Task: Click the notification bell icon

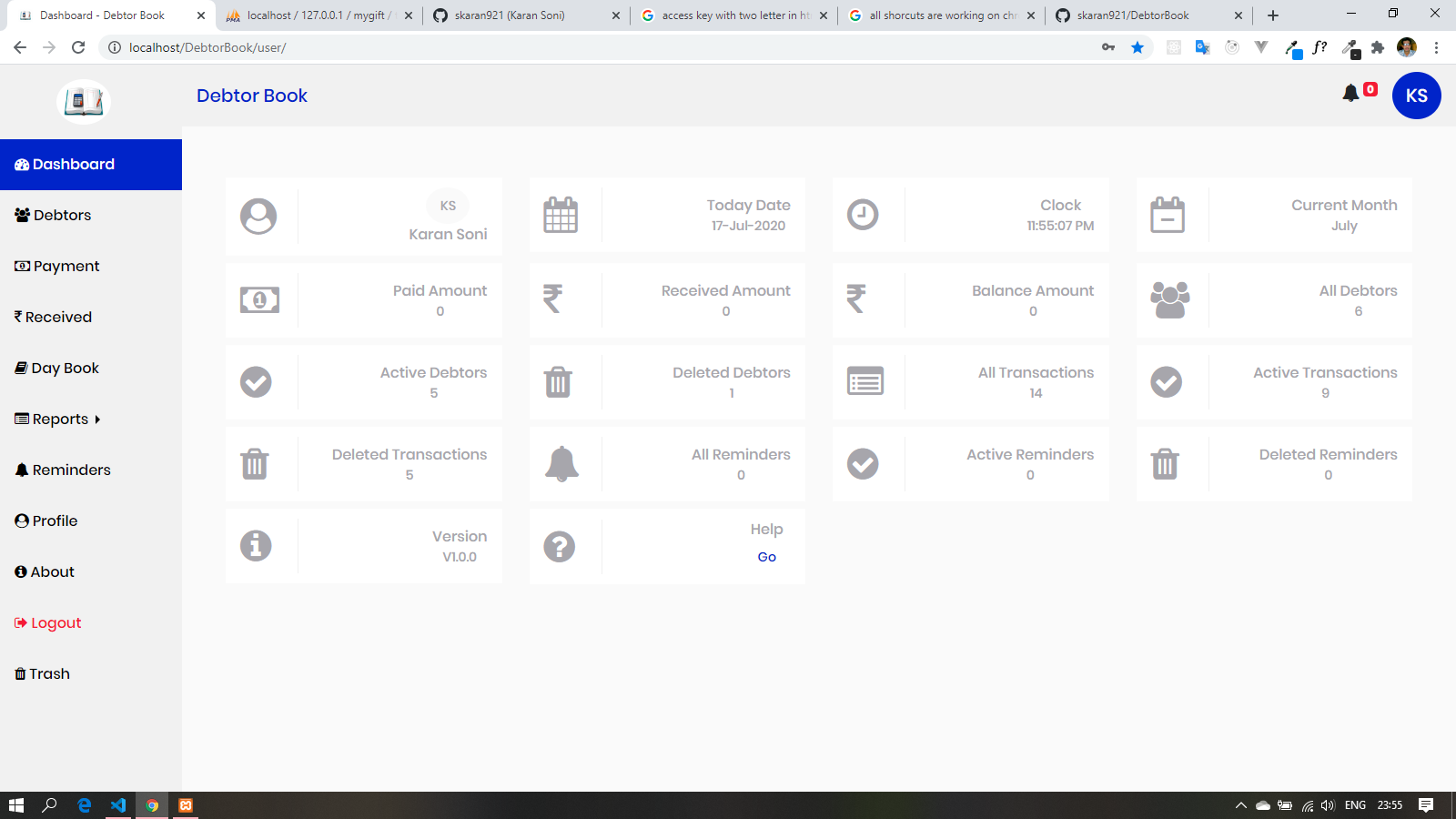Action: click(x=1350, y=93)
